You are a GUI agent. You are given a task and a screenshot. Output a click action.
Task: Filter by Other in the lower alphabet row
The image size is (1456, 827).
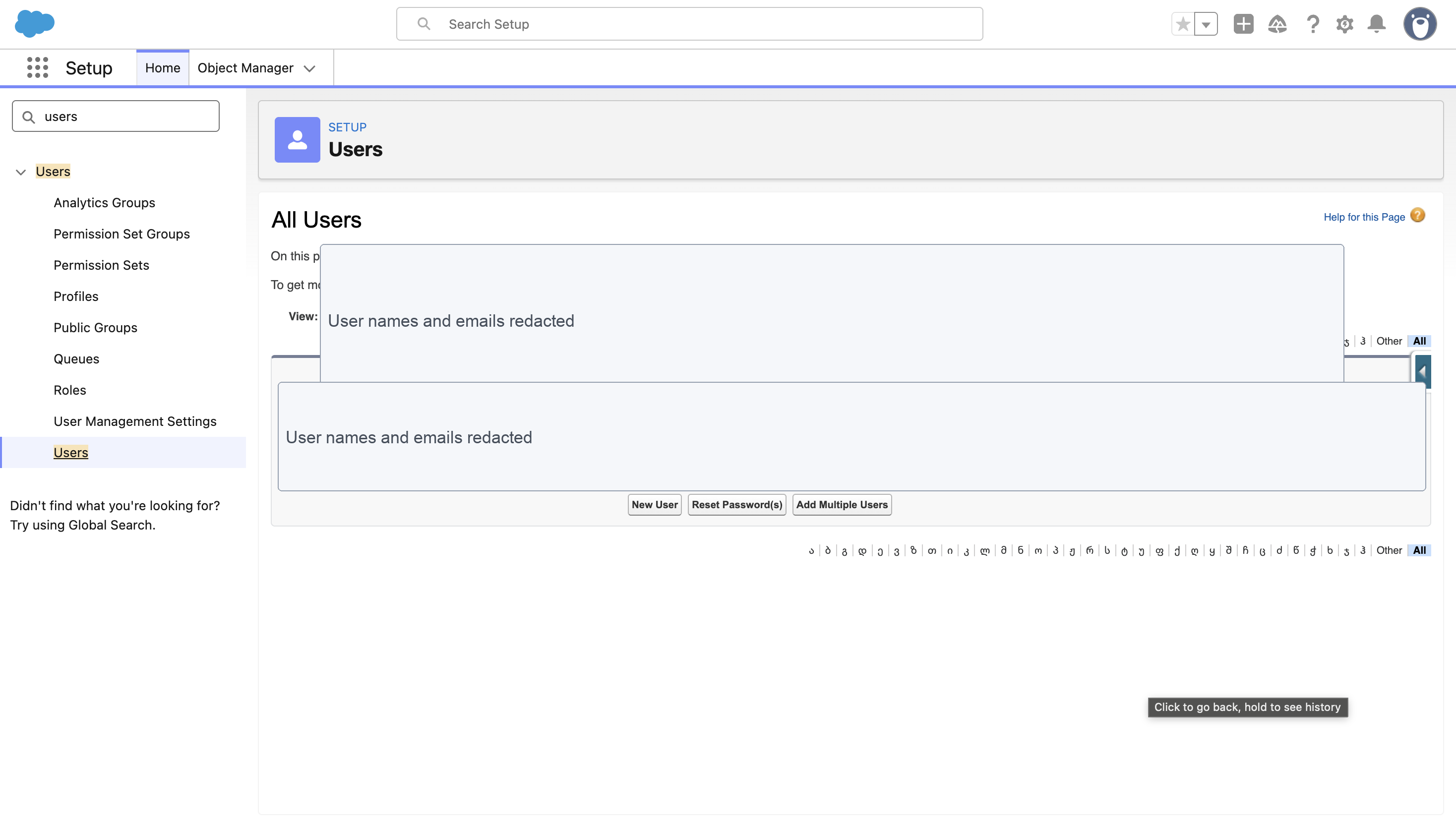point(1389,550)
